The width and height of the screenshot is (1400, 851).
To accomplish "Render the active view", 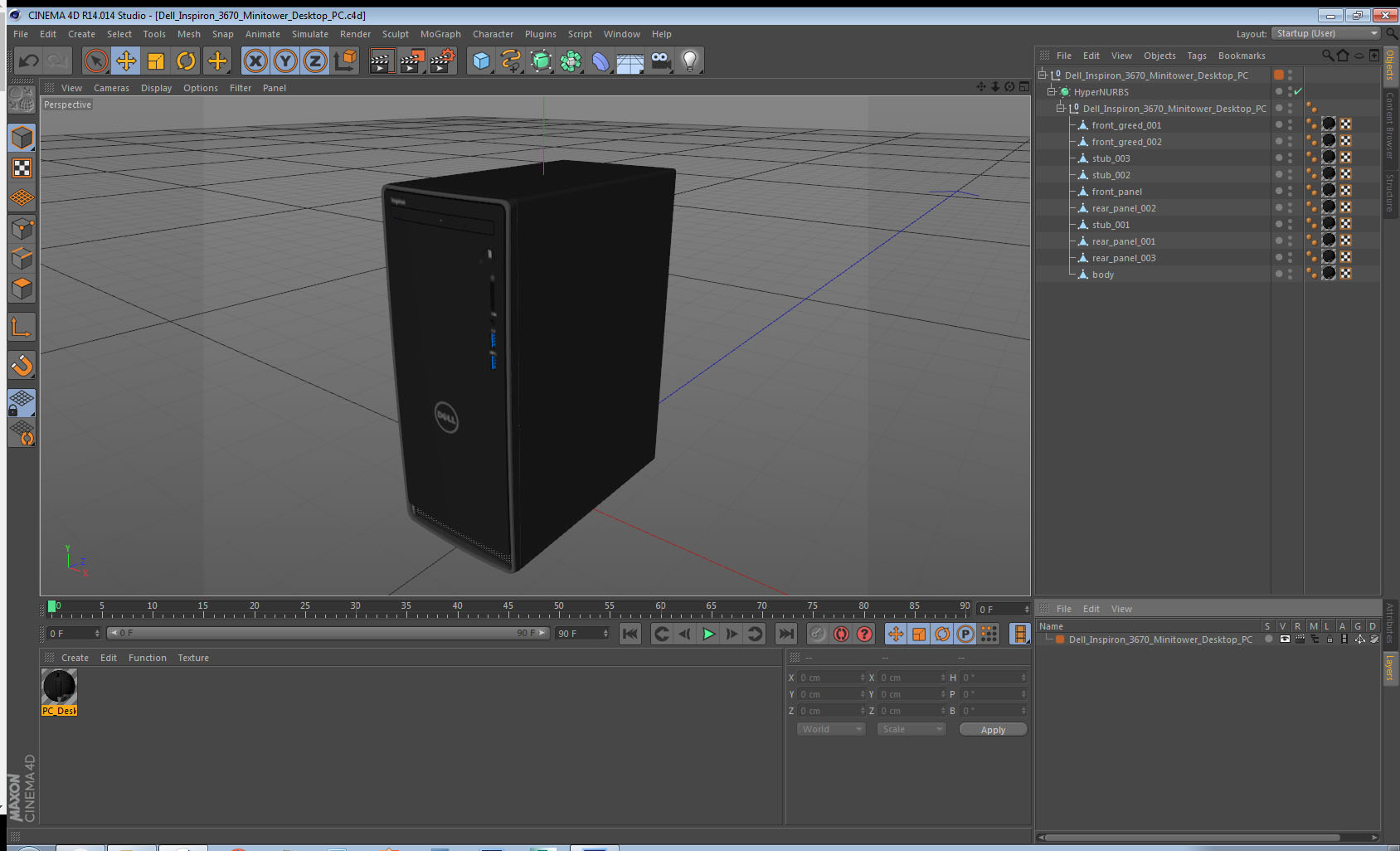I will (x=381, y=61).
